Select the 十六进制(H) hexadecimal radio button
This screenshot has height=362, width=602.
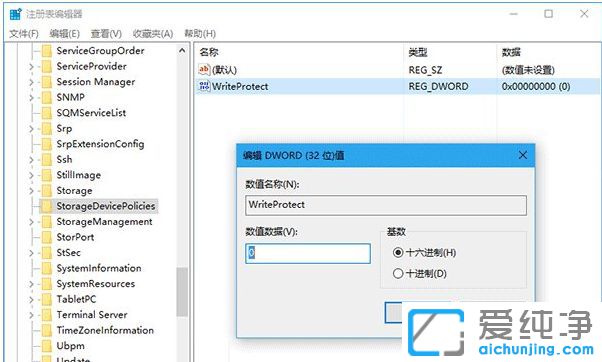[398, 253]
